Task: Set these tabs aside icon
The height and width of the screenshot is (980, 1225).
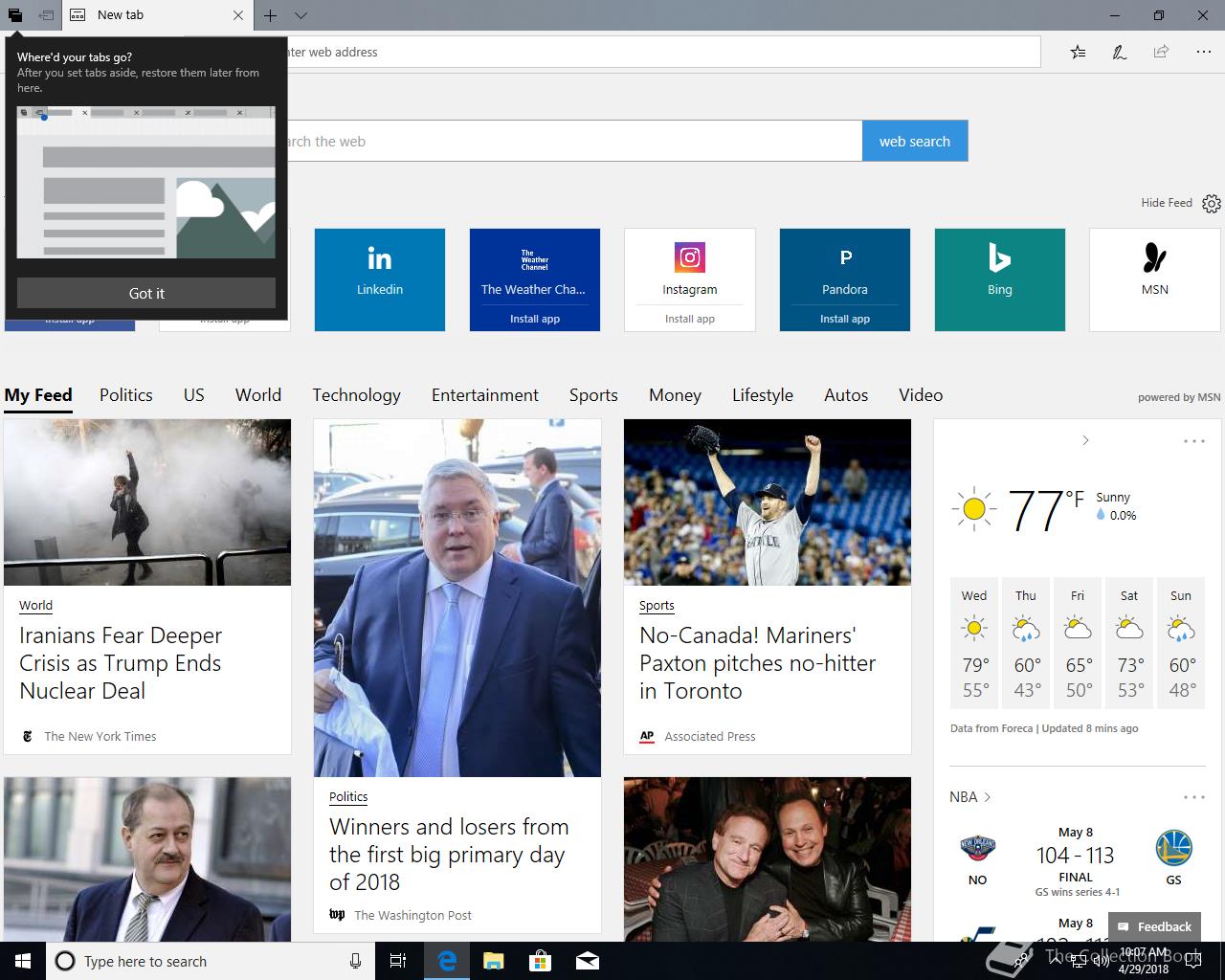Action: (x=46, y=15)
